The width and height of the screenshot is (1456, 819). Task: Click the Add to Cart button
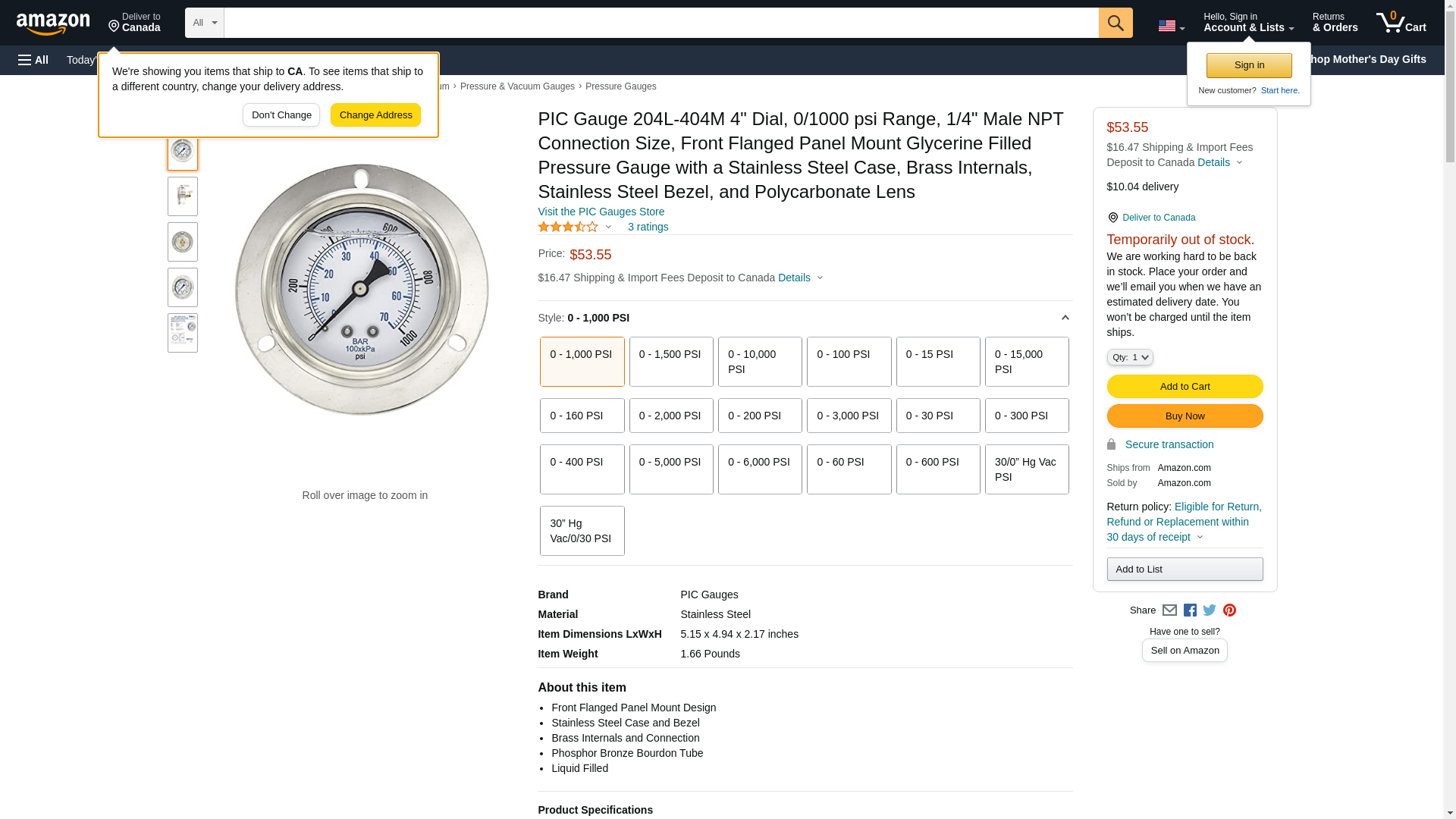[1185, 387]
